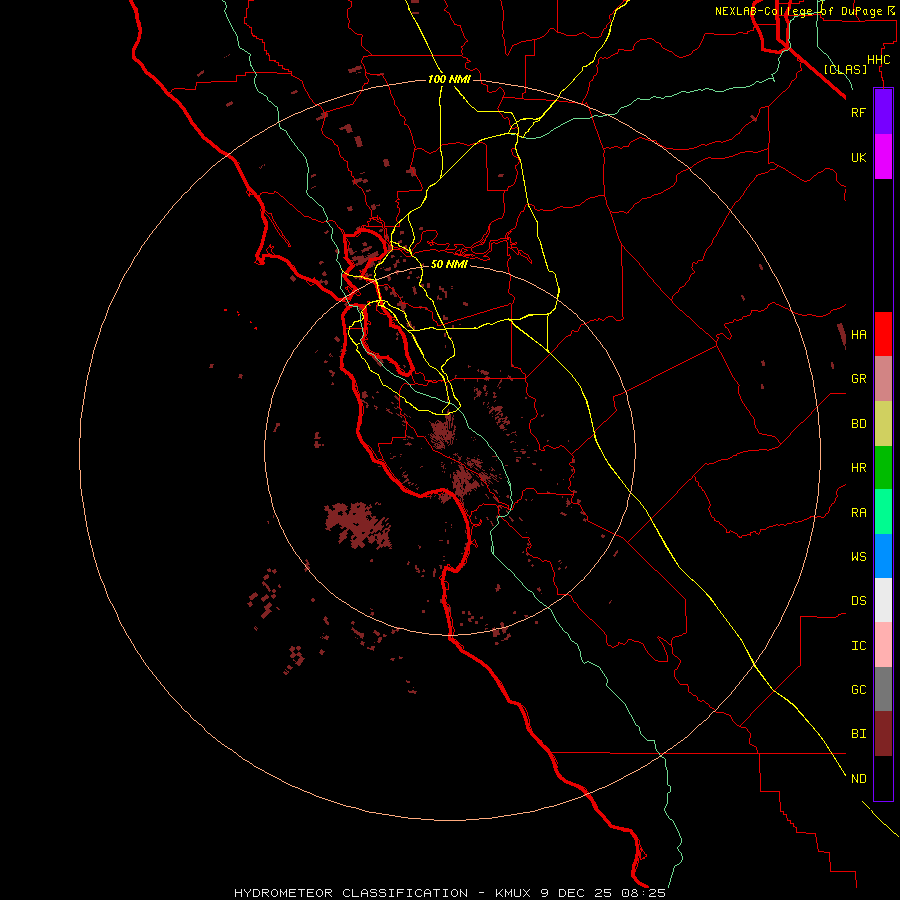Click the "DS" legend label

[x=858, y=601]
